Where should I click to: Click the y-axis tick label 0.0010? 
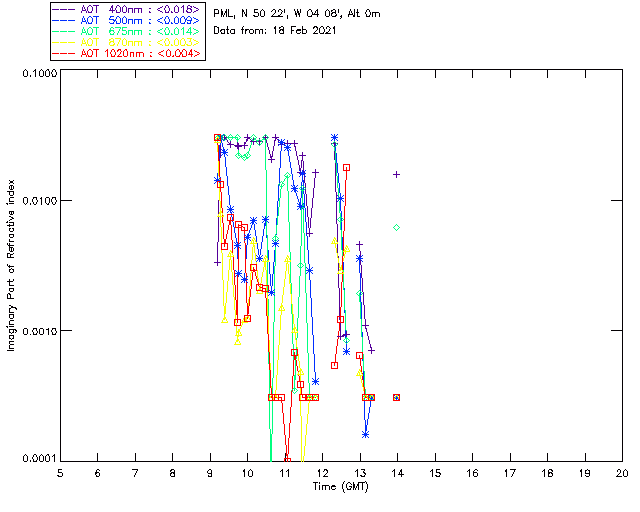(x=39, y=331)
